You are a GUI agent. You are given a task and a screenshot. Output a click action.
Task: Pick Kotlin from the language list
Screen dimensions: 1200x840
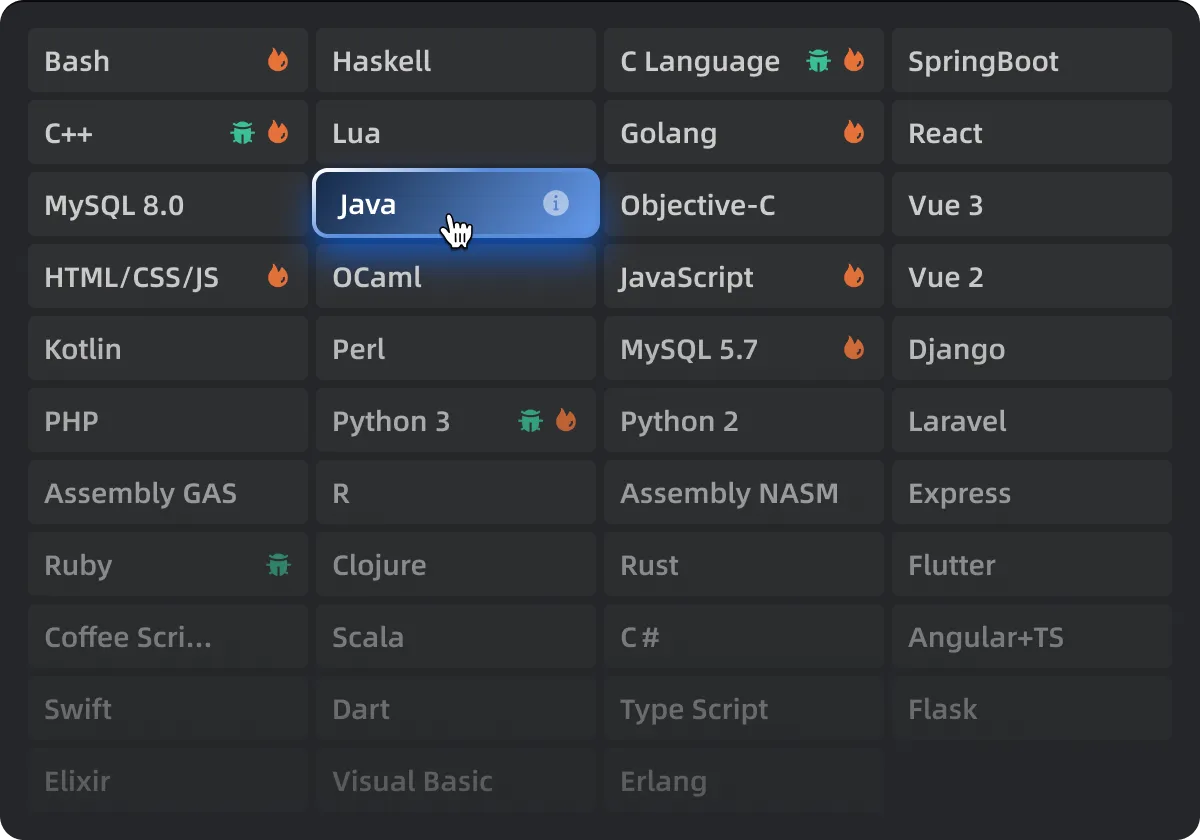coord(167,349)
